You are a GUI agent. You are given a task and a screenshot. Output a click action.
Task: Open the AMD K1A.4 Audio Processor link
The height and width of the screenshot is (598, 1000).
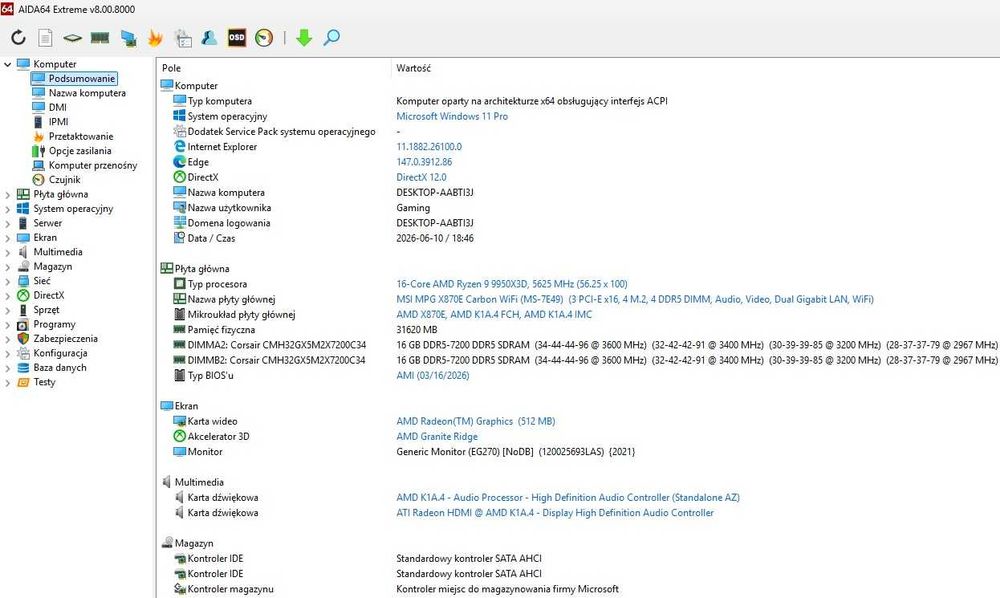point(568,497)
